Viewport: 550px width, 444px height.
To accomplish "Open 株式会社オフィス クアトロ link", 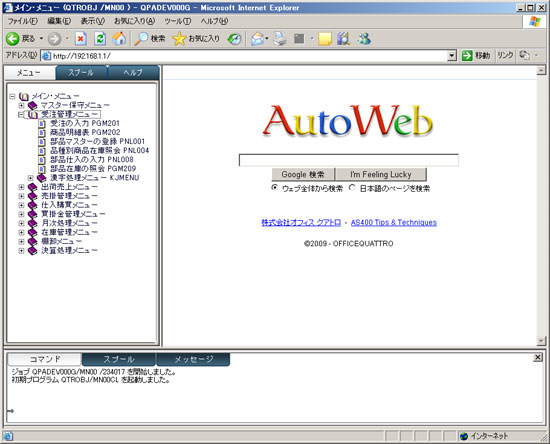I will point(301,222).
